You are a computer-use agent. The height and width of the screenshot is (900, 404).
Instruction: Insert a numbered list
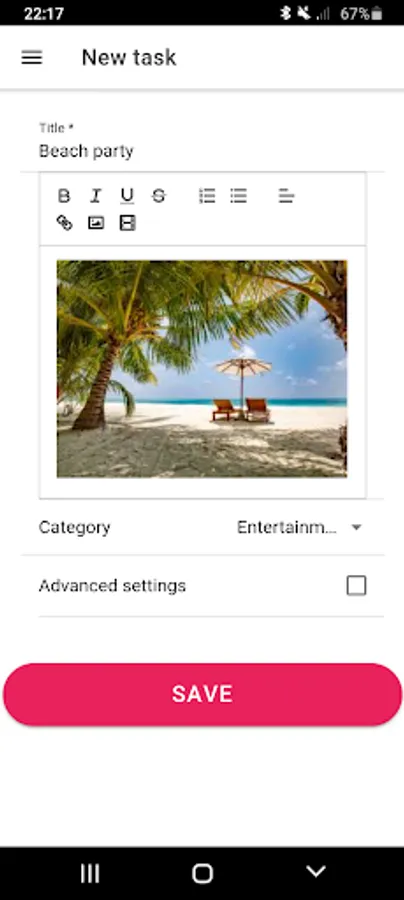click(207, 196)
